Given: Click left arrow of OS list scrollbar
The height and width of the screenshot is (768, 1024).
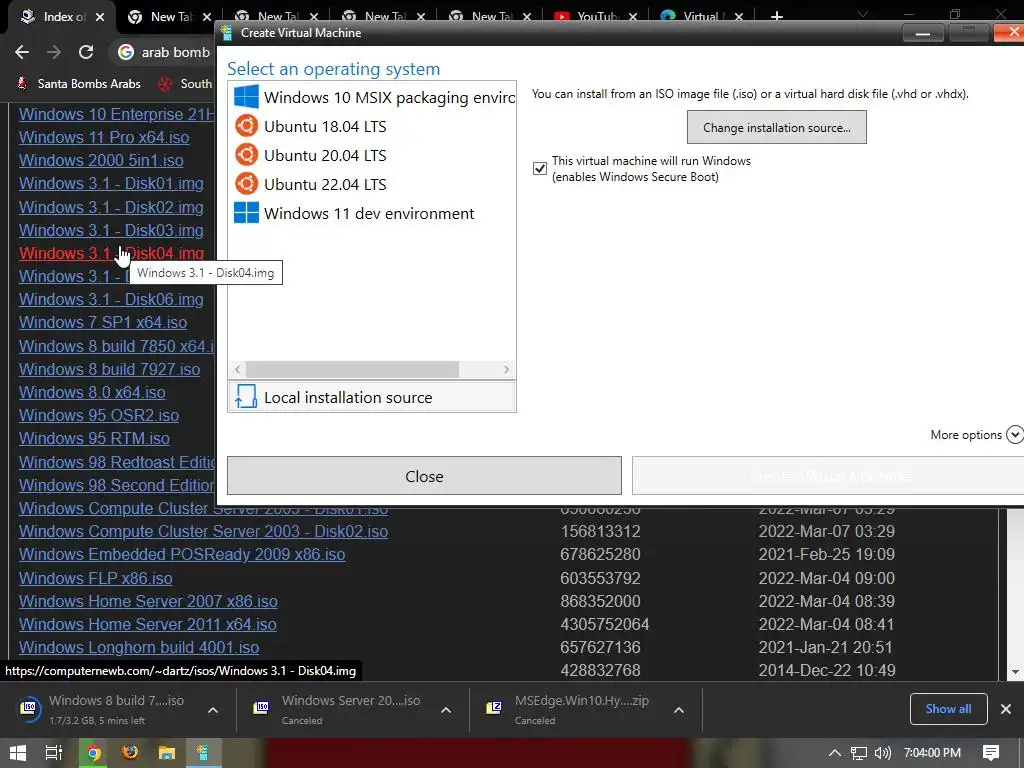Looking at the screenshot, I should coord(237,370).
